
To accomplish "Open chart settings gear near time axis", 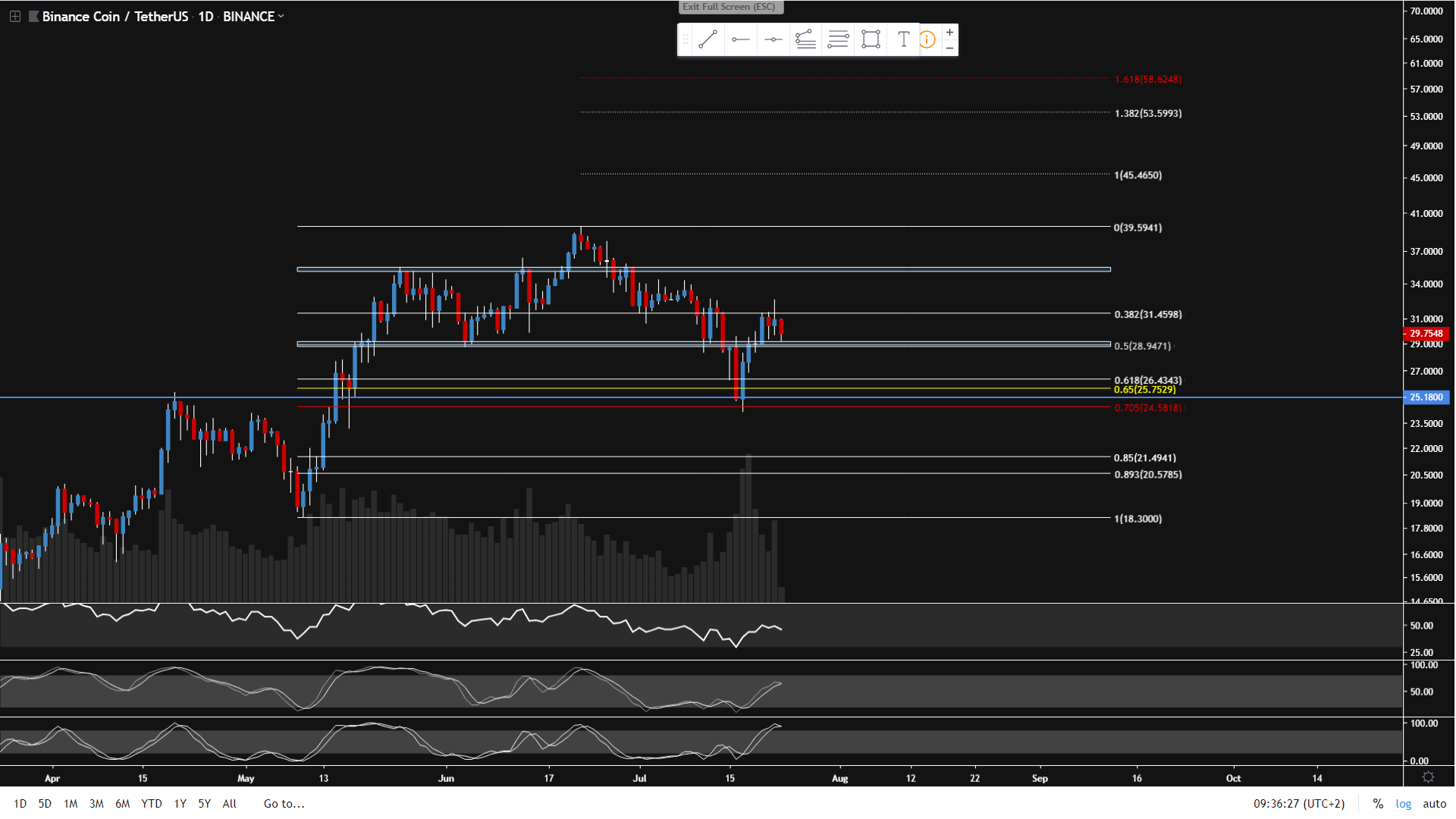I will coord(1428,777).
